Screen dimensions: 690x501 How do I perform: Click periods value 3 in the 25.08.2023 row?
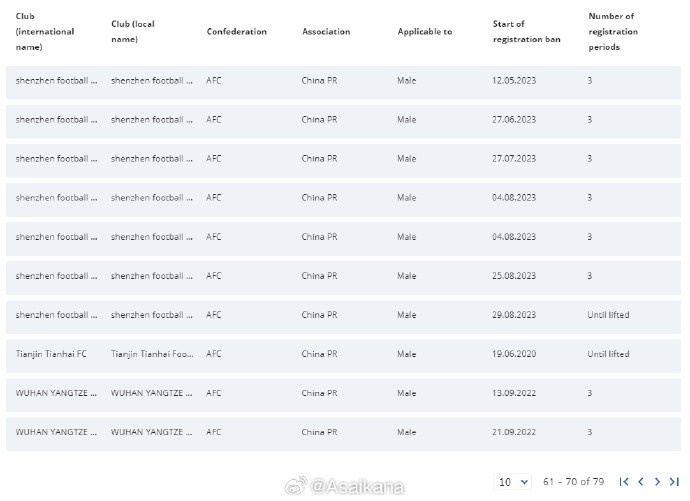590,276
